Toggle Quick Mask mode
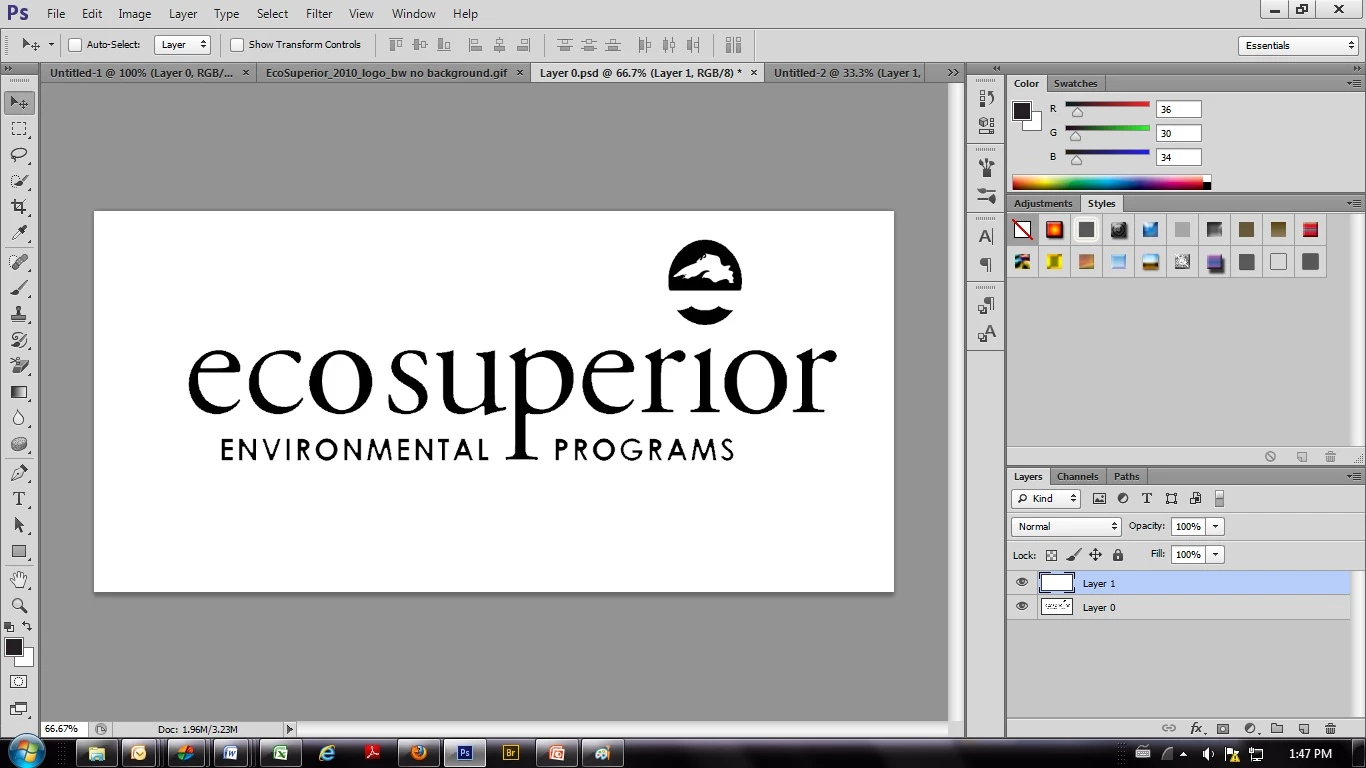Screen dimensions: 1366x768 point(19,682)
